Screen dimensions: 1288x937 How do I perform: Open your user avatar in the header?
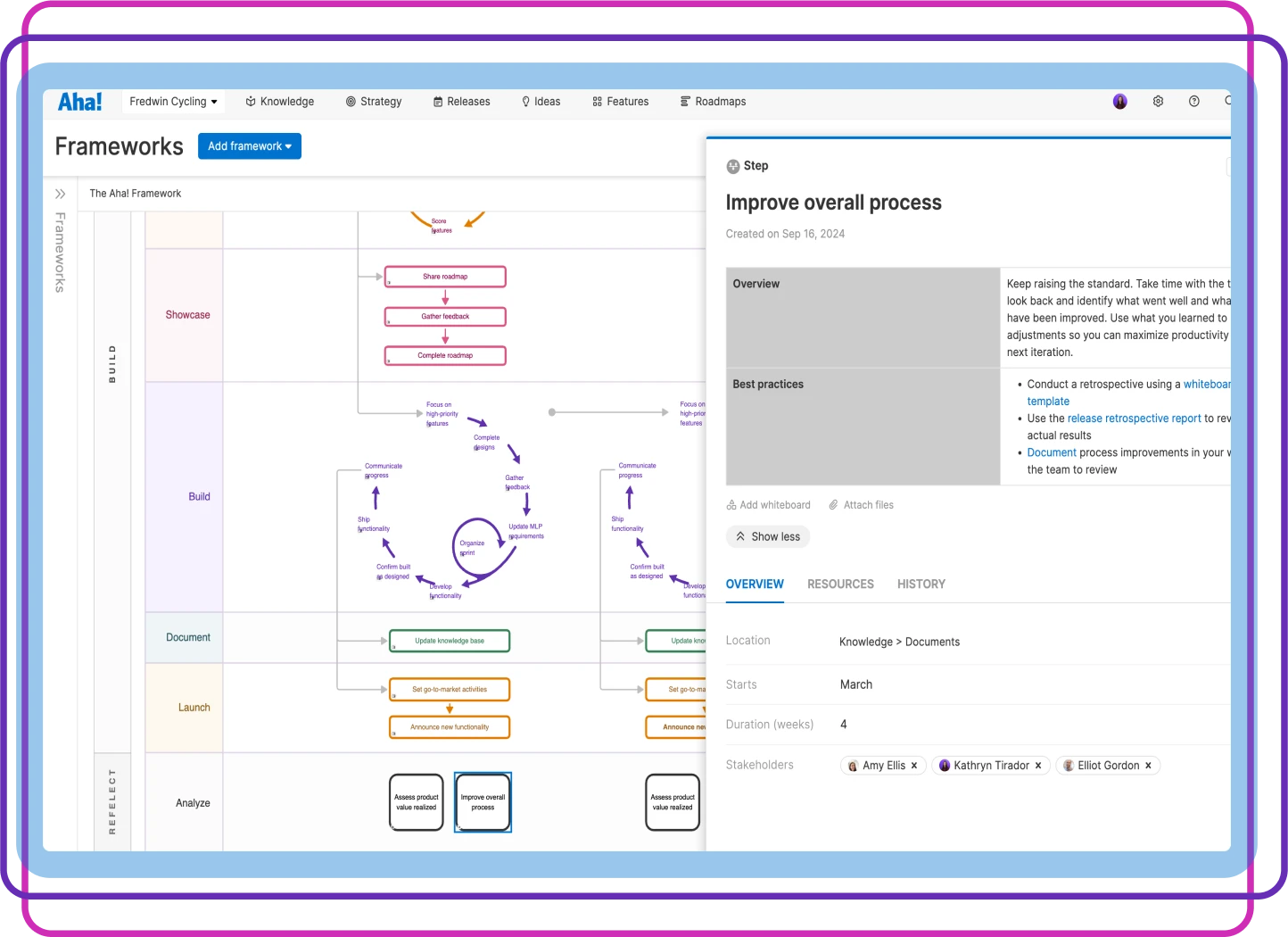tap(1119, 101)
